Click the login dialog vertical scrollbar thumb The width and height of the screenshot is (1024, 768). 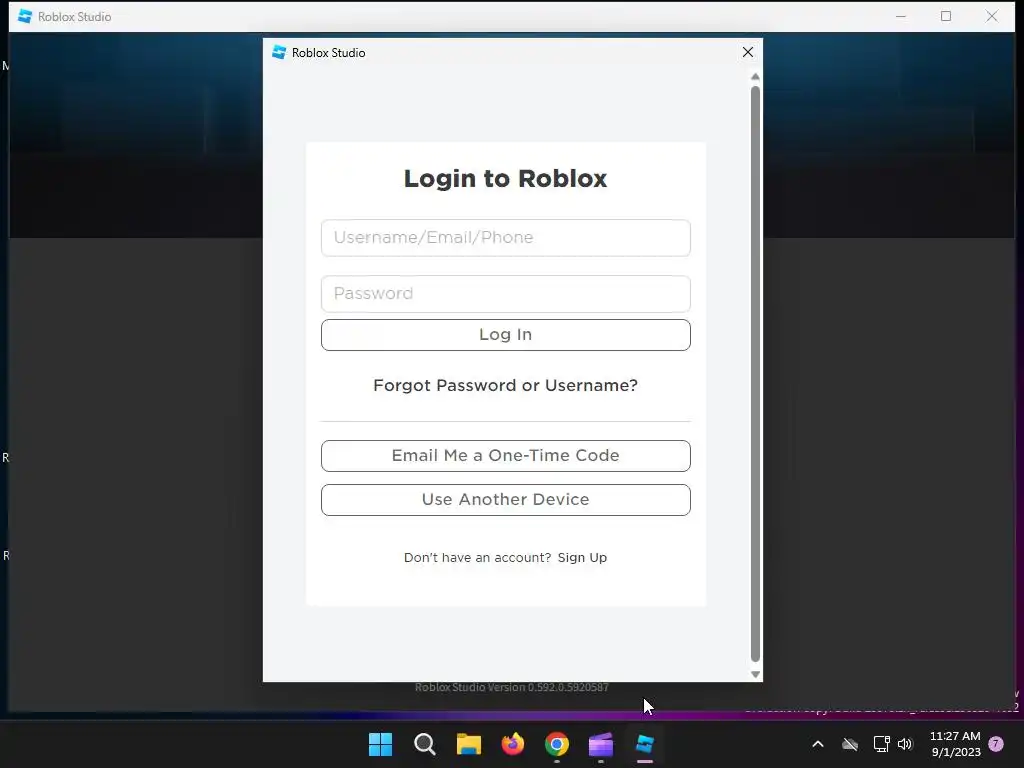click(755, 374)
